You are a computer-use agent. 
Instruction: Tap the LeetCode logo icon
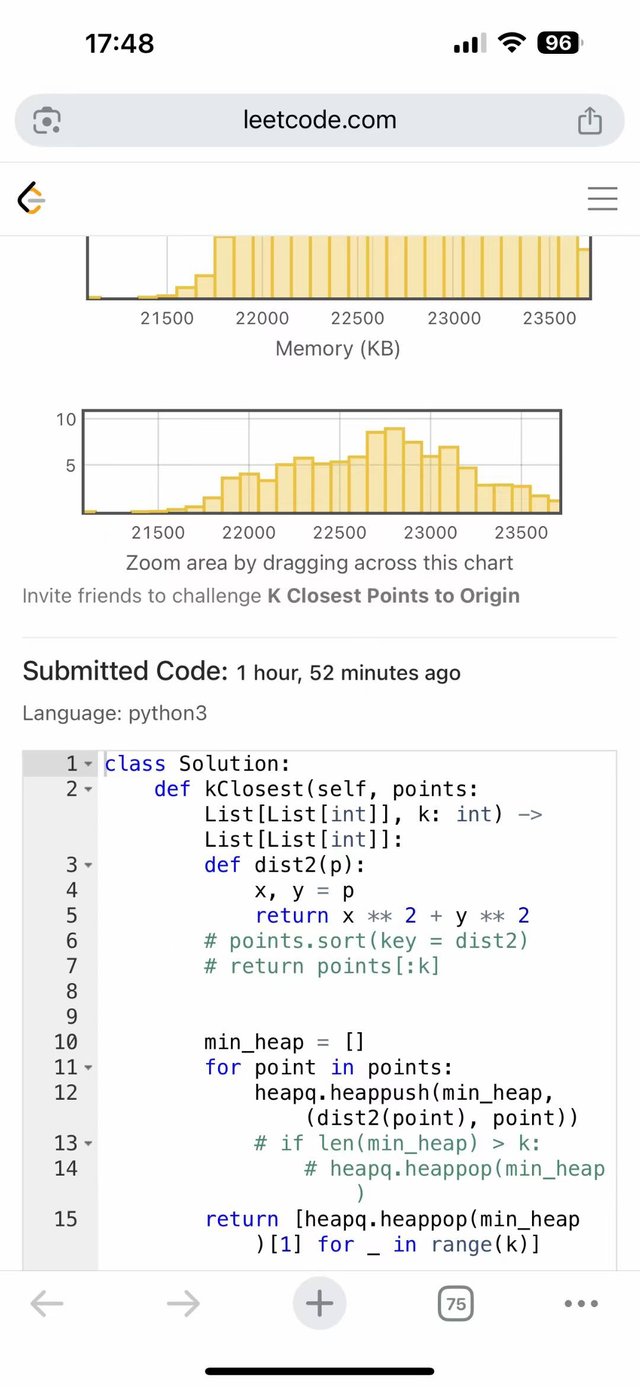(x=32, y=199)
